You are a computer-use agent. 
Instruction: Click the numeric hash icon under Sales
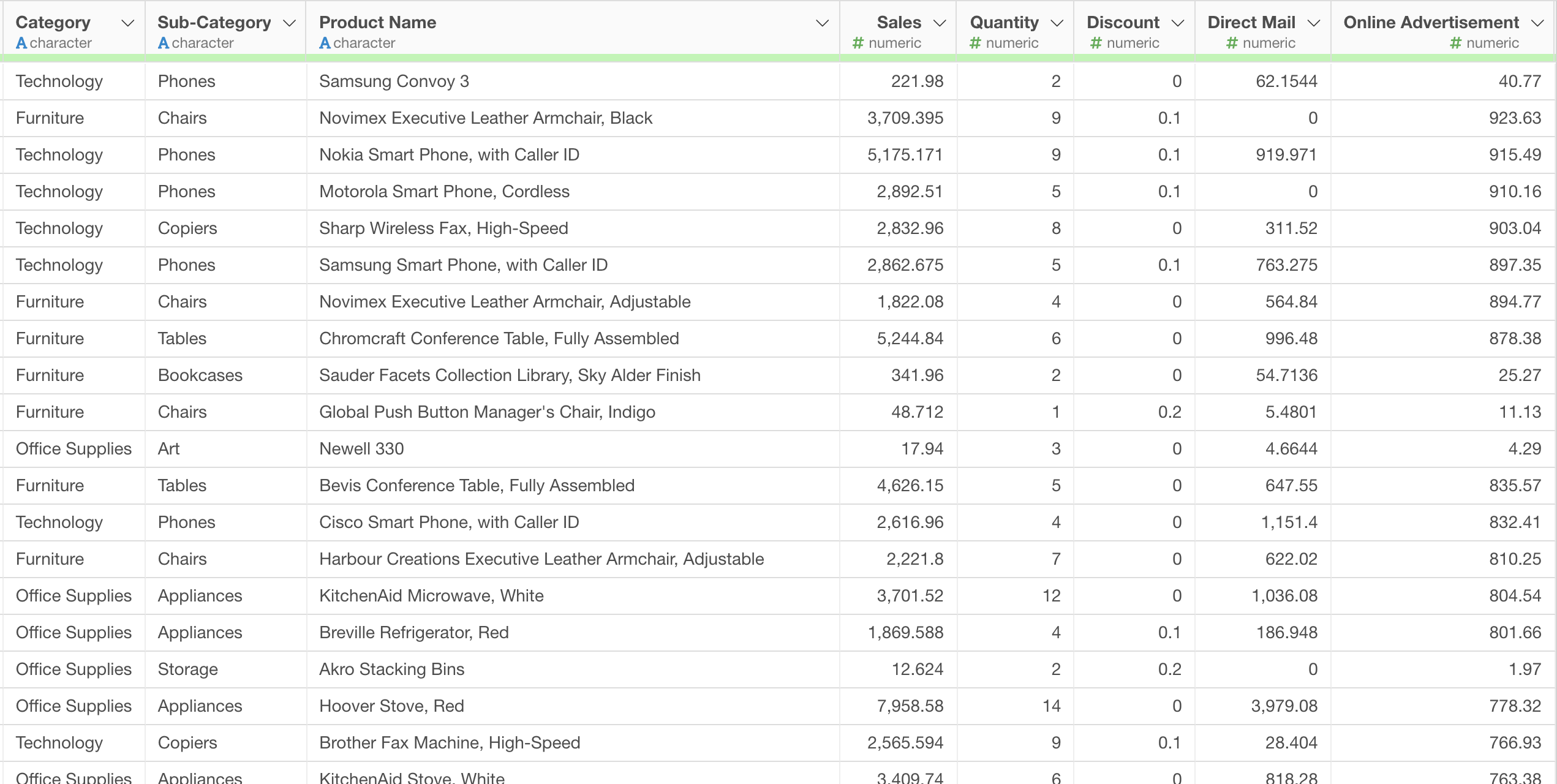coord(858,43)
